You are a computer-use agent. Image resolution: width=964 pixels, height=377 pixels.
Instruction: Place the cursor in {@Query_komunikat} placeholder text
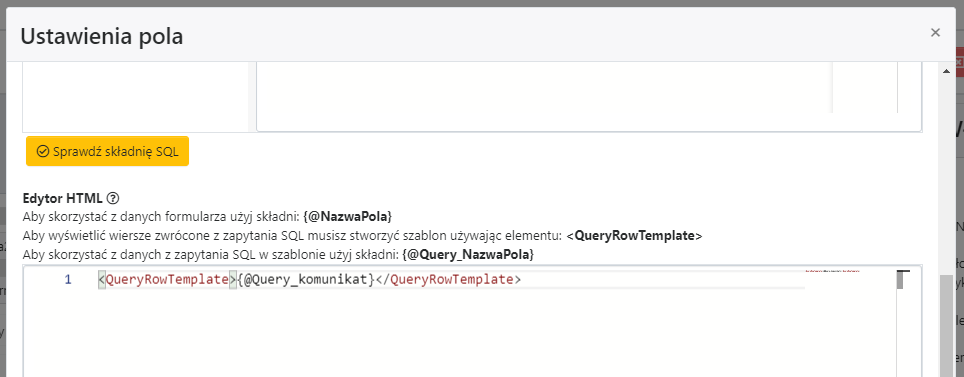pos(306,280)
